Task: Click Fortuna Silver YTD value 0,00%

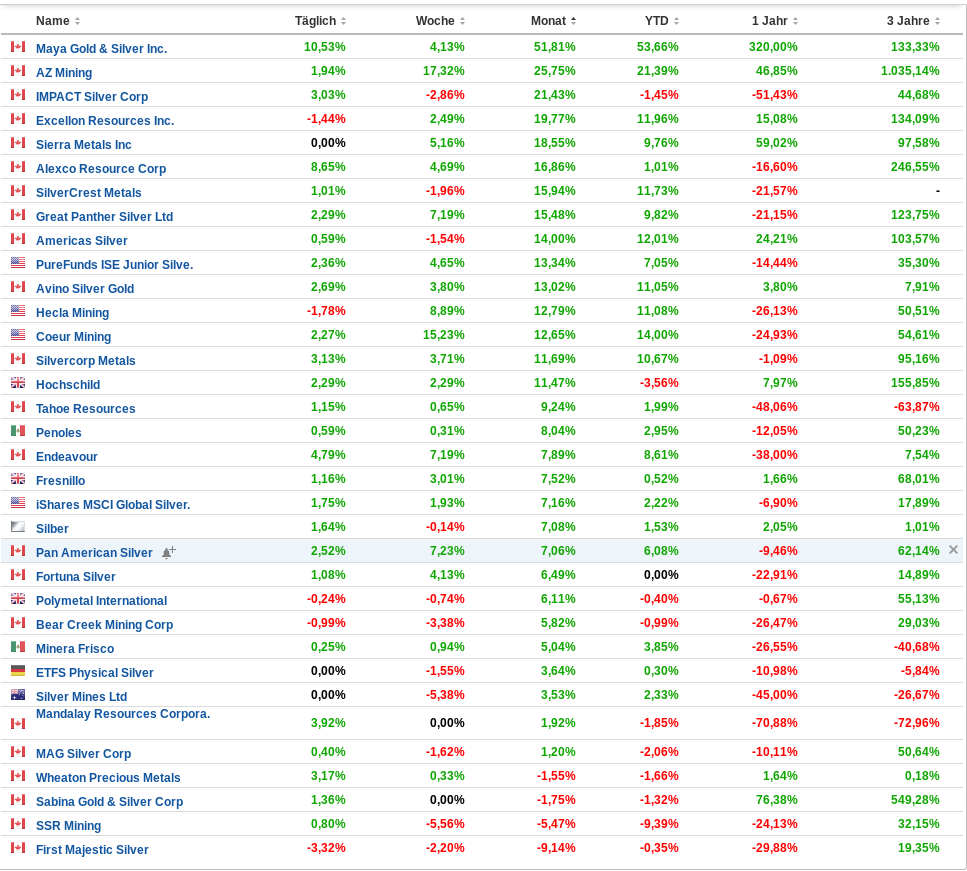Action: click(661, 575)
